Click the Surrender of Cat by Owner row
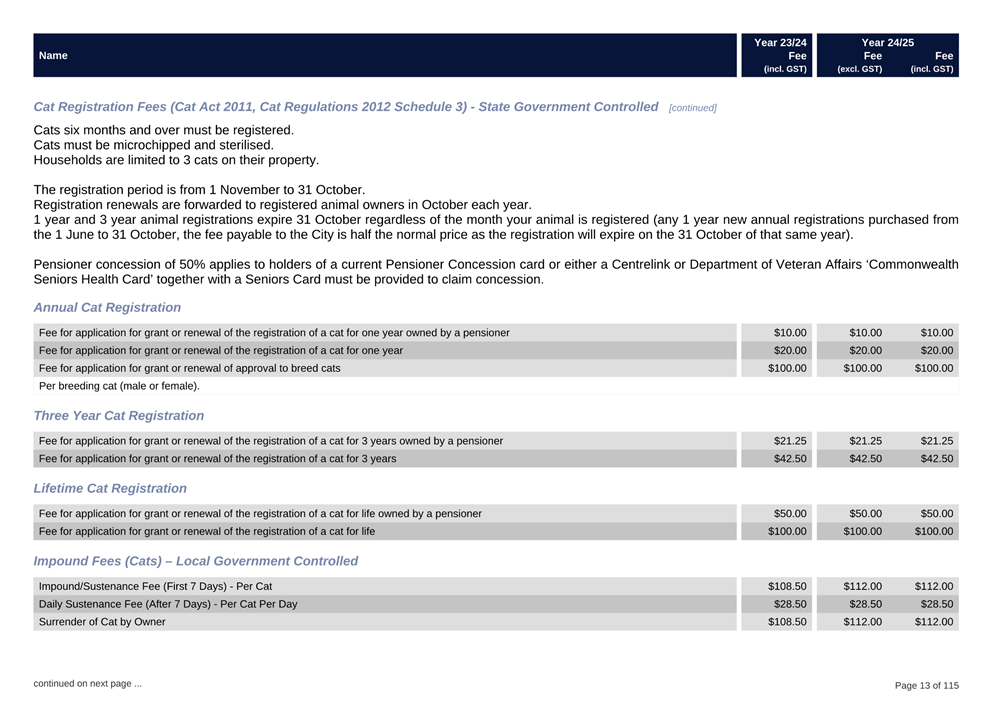This screenshot has width=992, height=702. [x=102, y=622]
